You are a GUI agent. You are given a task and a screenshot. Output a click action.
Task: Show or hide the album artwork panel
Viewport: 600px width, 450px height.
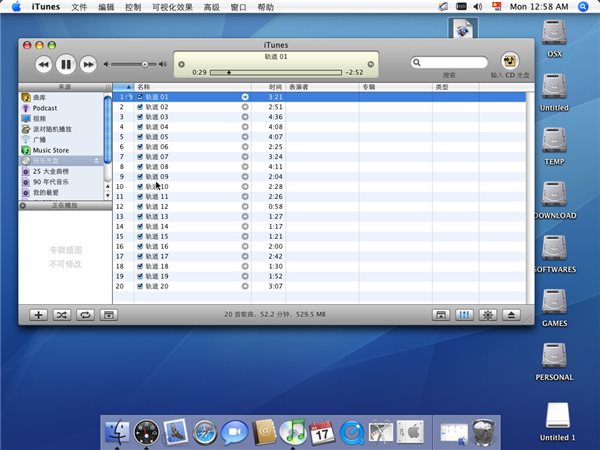[x=109, y=314]
